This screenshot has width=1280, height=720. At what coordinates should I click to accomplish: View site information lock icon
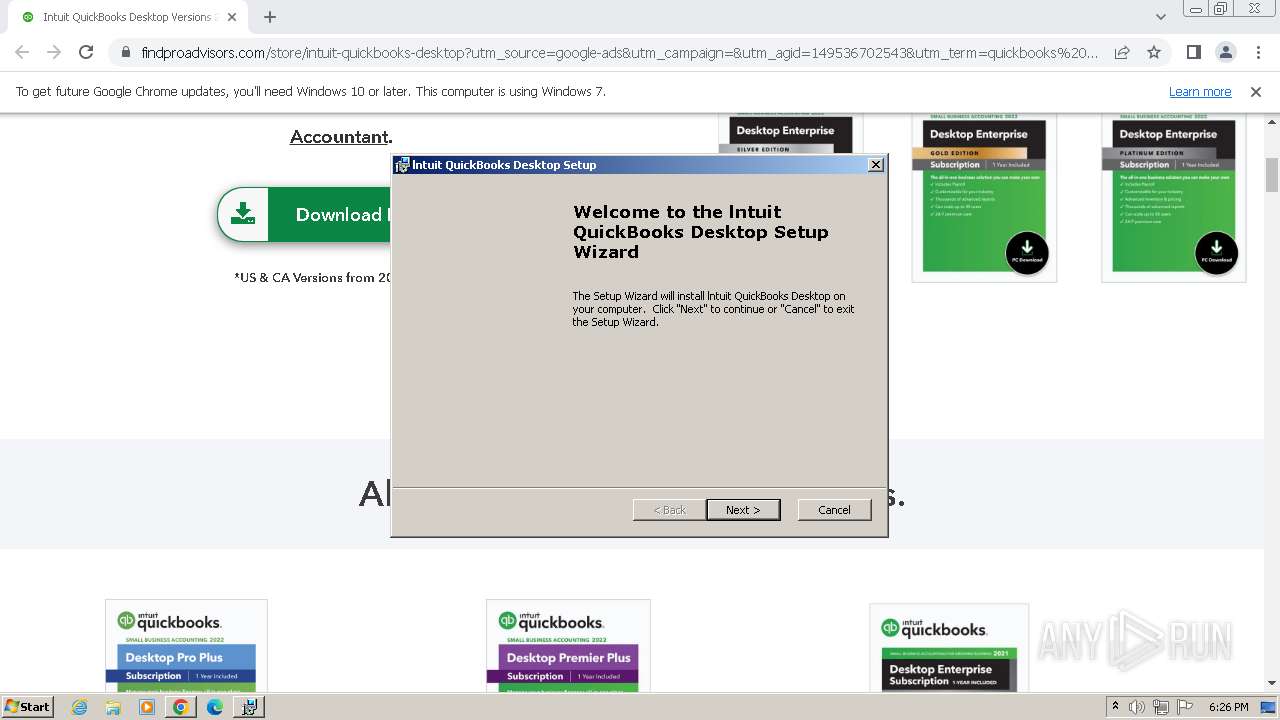125,53
